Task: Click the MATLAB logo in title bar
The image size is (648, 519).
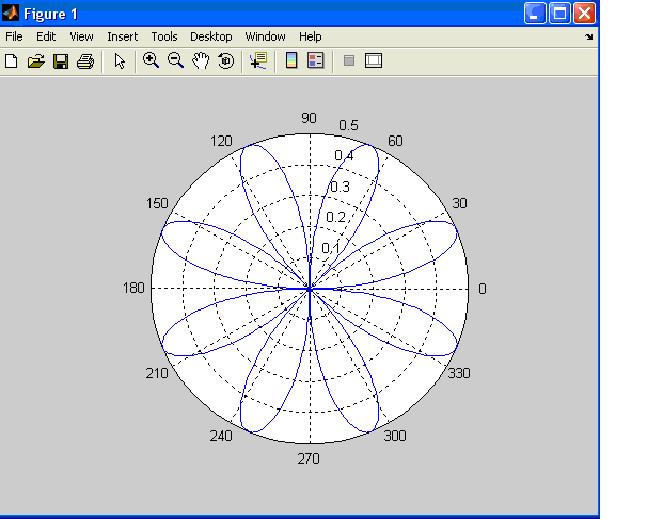Action: click(10, 13)
